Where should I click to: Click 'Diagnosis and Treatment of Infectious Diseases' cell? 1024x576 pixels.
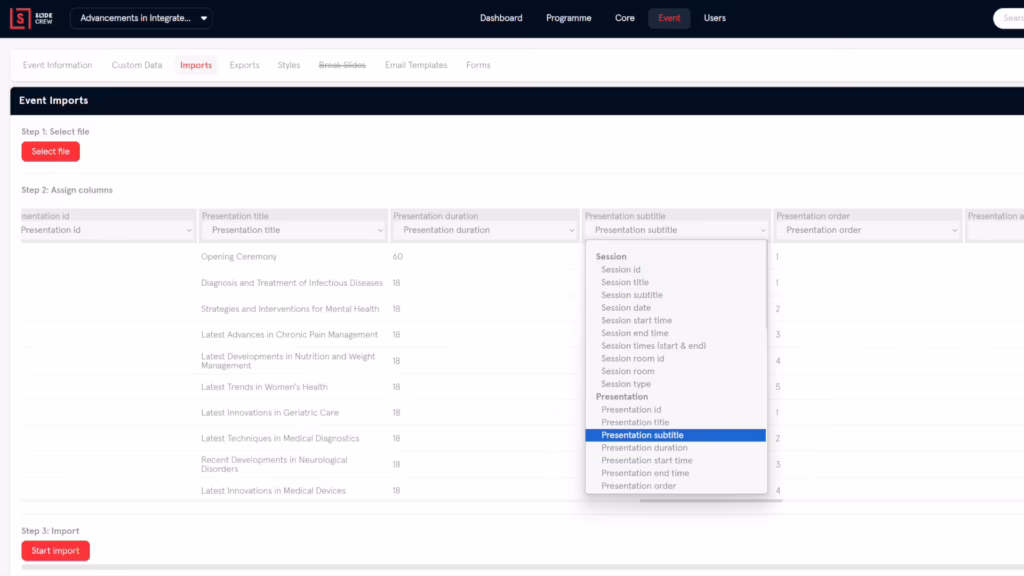[x=292, y=283]
